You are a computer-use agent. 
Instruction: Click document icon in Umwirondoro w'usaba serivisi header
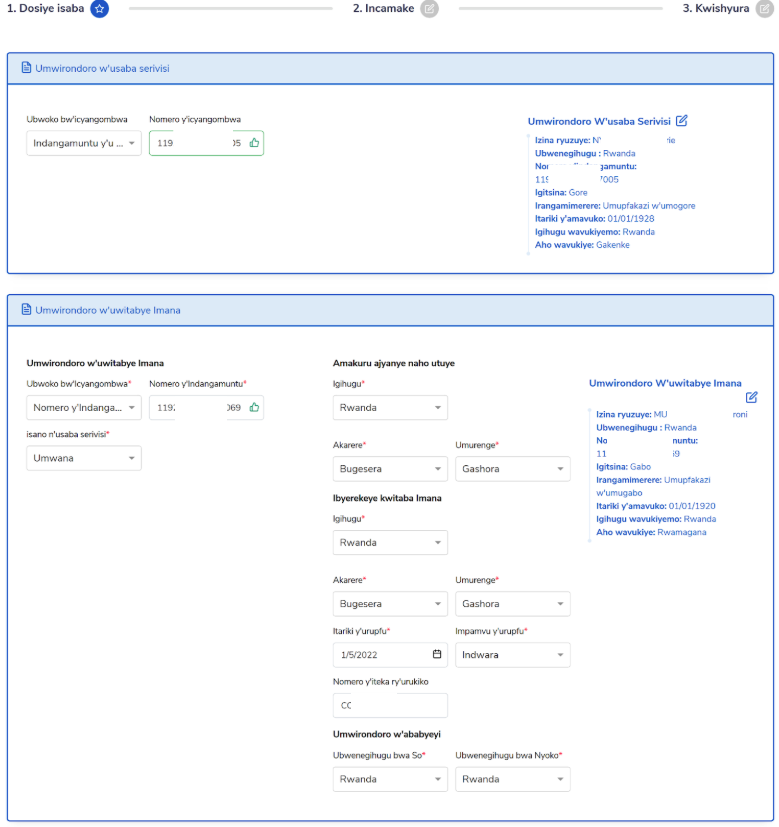26,68
